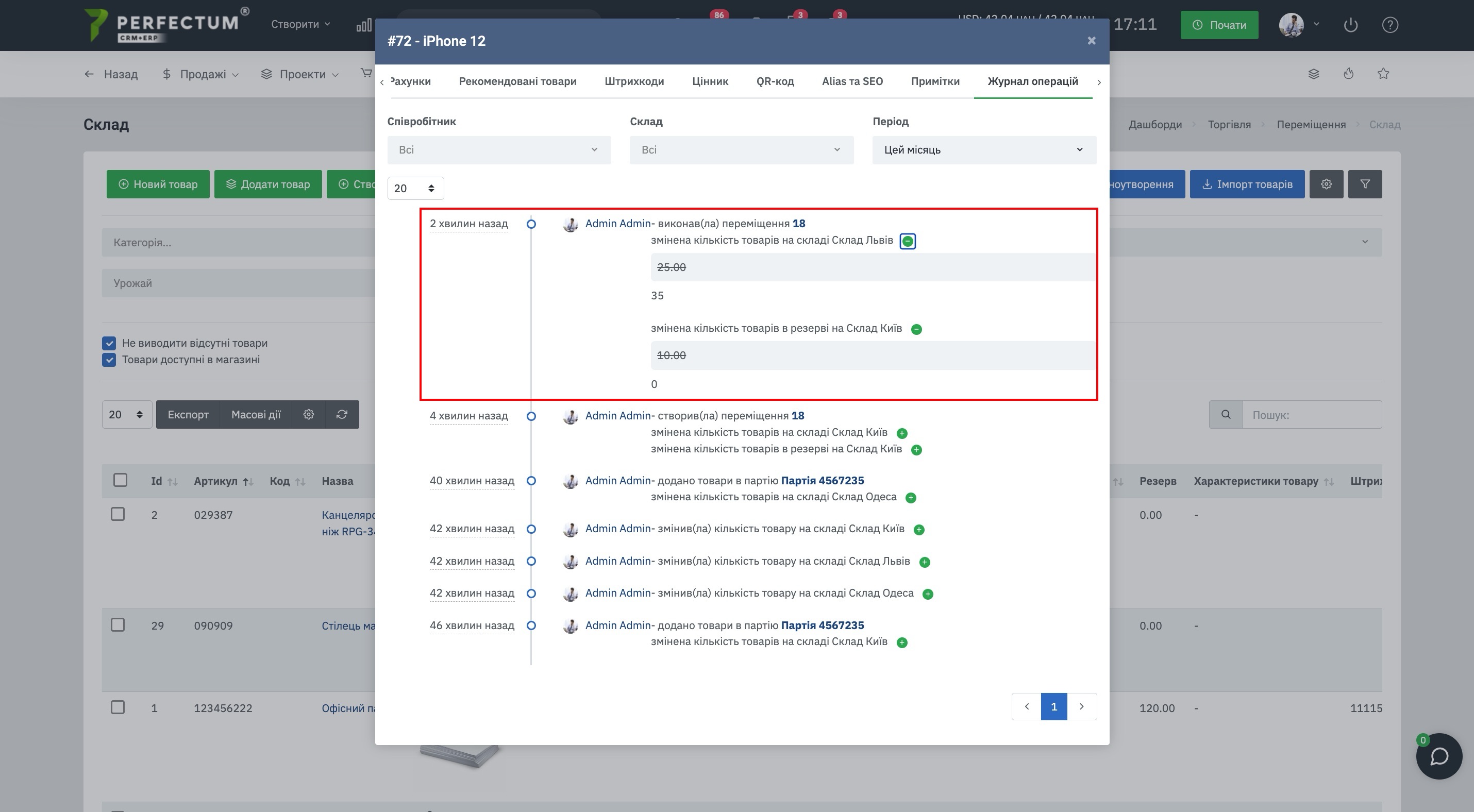This screenshot has height=812, width=1474.
Task: Click the star favorites icon
Action: (1383, 74)
